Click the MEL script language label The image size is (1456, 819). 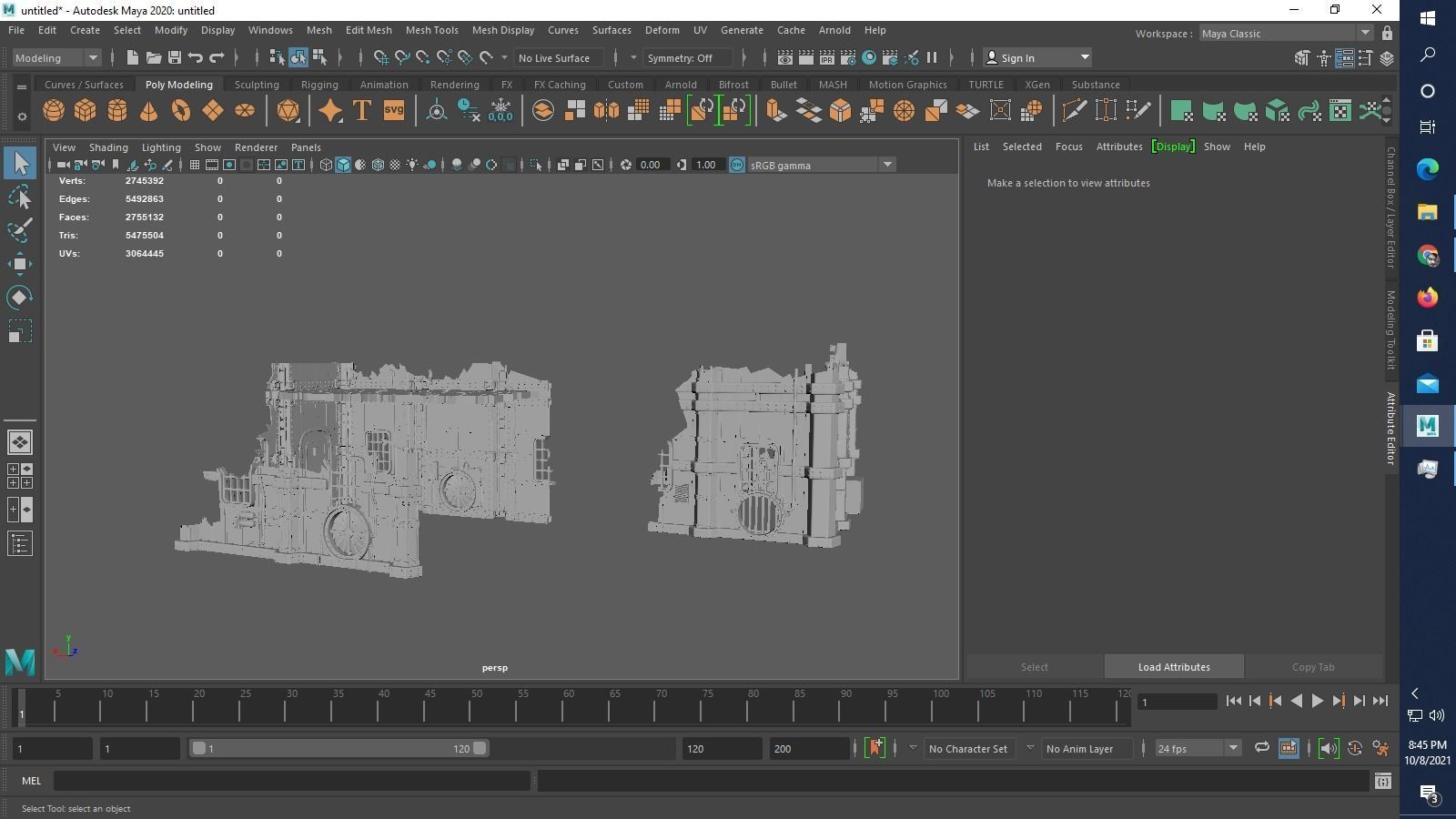pyautogui.click(x=31, y=781)
